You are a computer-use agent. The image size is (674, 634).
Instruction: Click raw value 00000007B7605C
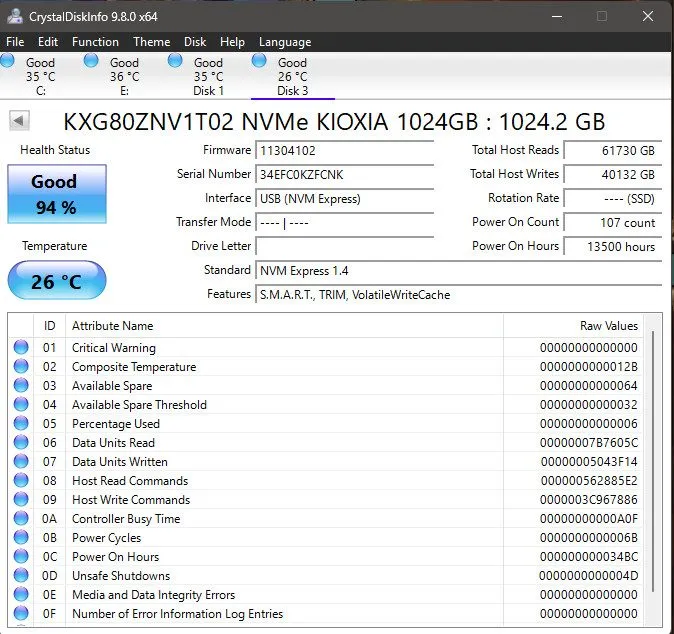click(x=589, y=442)
